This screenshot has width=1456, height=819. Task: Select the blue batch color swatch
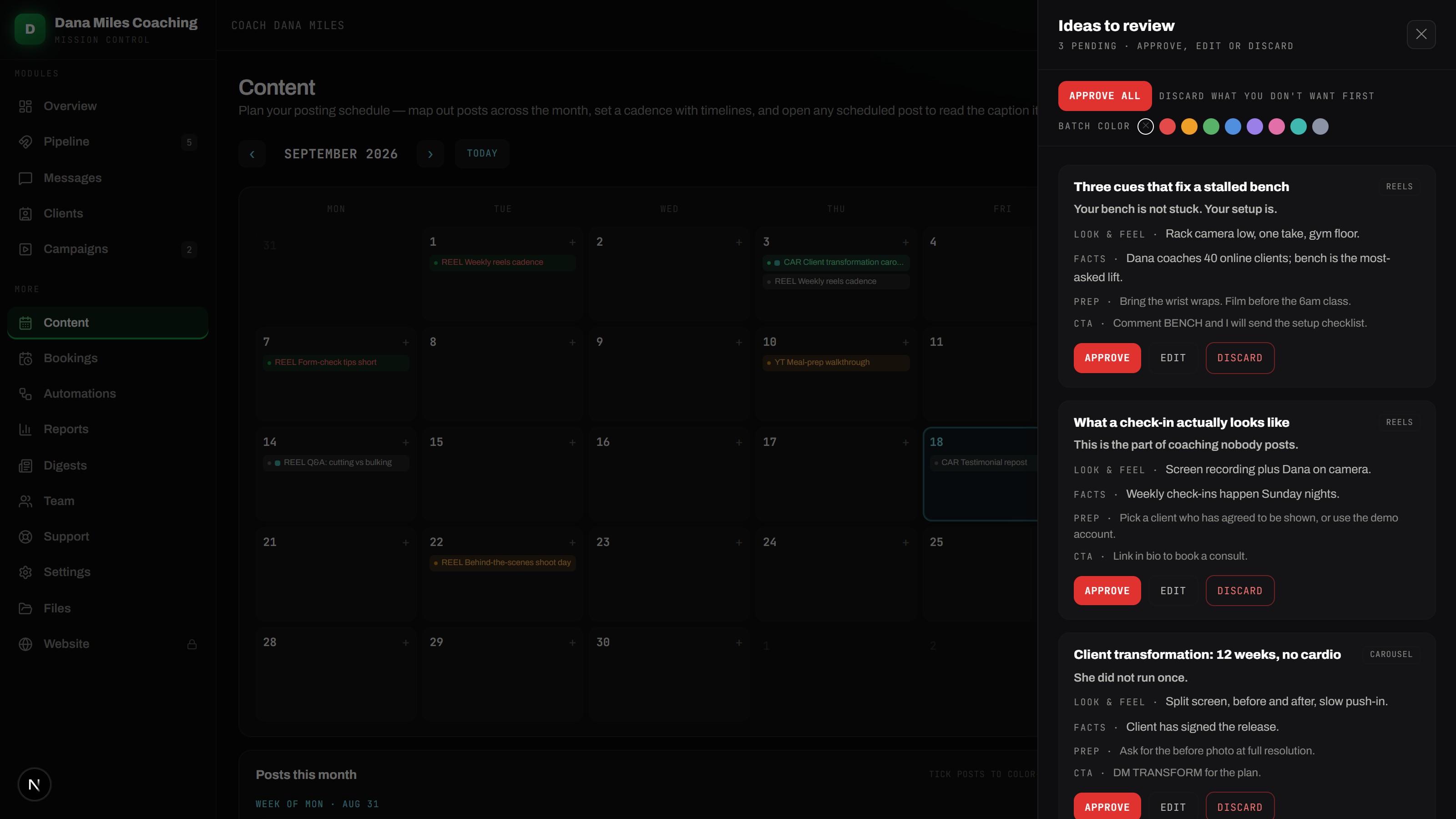pyautogui.click(x=1233, y=126)
